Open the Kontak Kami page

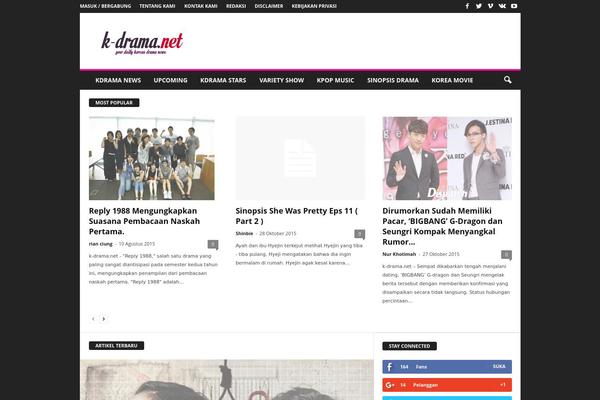(x=201, y=6)
